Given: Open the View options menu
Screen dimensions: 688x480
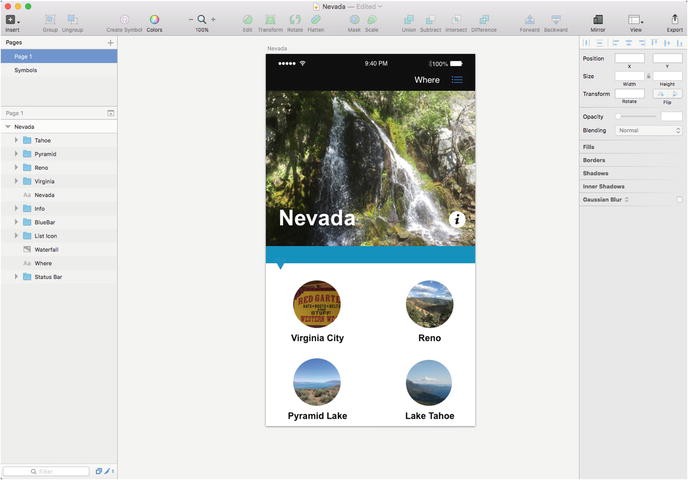Looking at the screenshot, I should coord(635,20).
